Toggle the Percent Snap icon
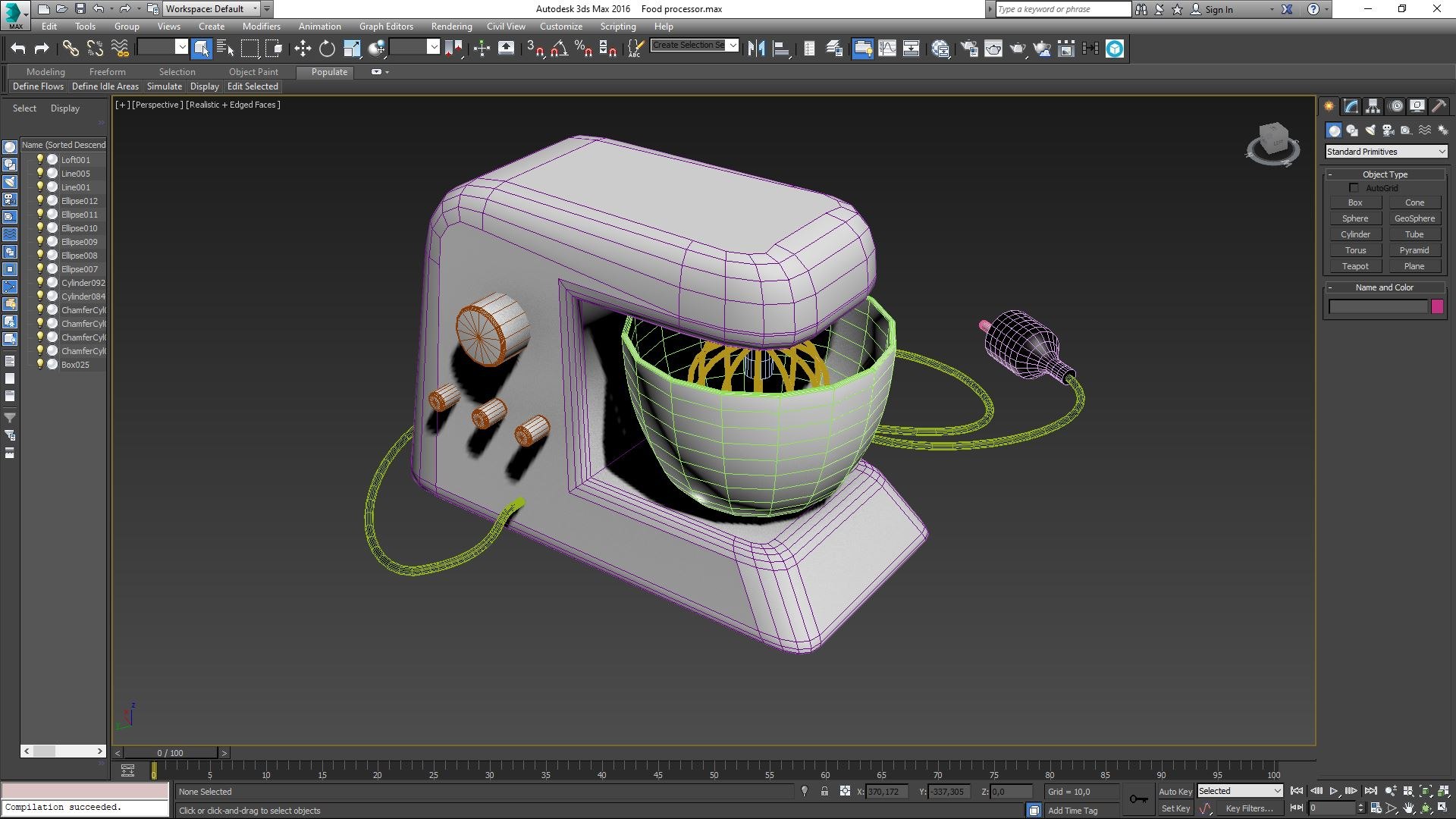Viewport: 1456px width, 819px height. 583,49
